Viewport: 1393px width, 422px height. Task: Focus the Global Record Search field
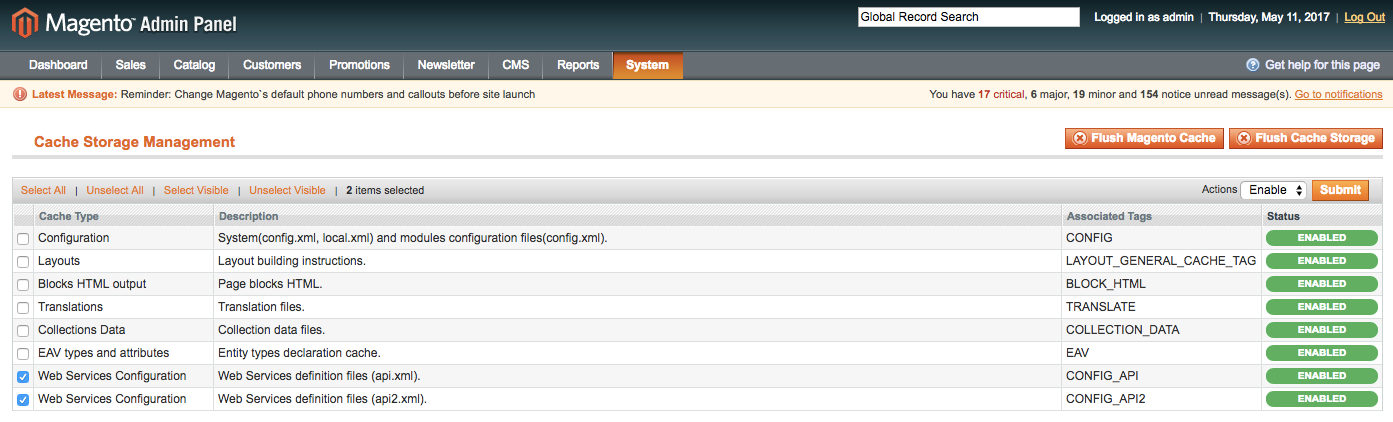coord(969,17)
